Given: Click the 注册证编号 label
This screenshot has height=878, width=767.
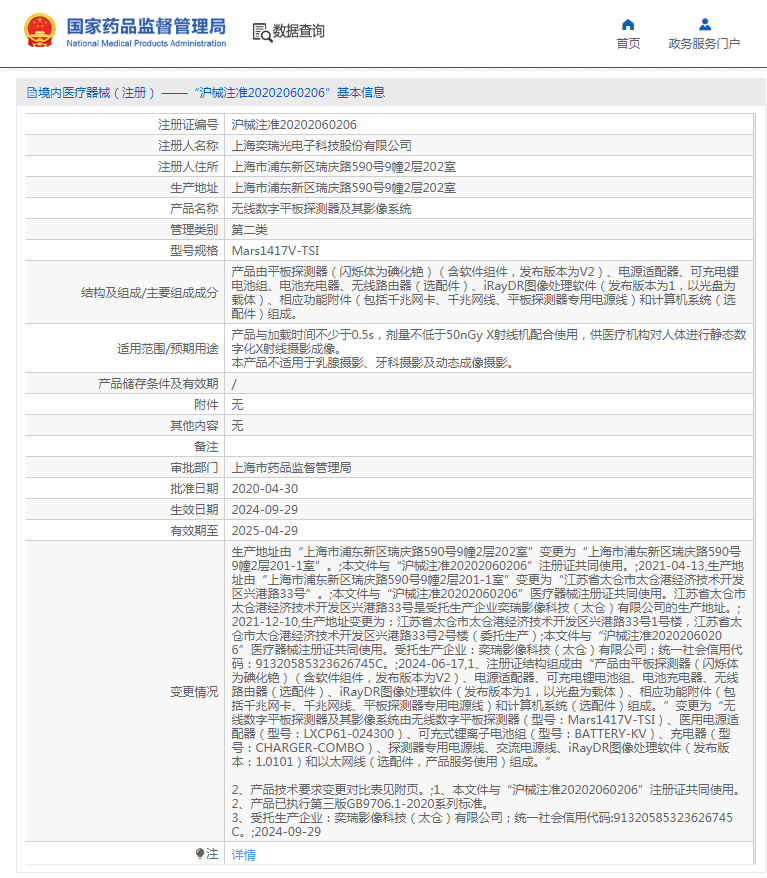Looking at the screenshot, I should click(x=188, y=124).
